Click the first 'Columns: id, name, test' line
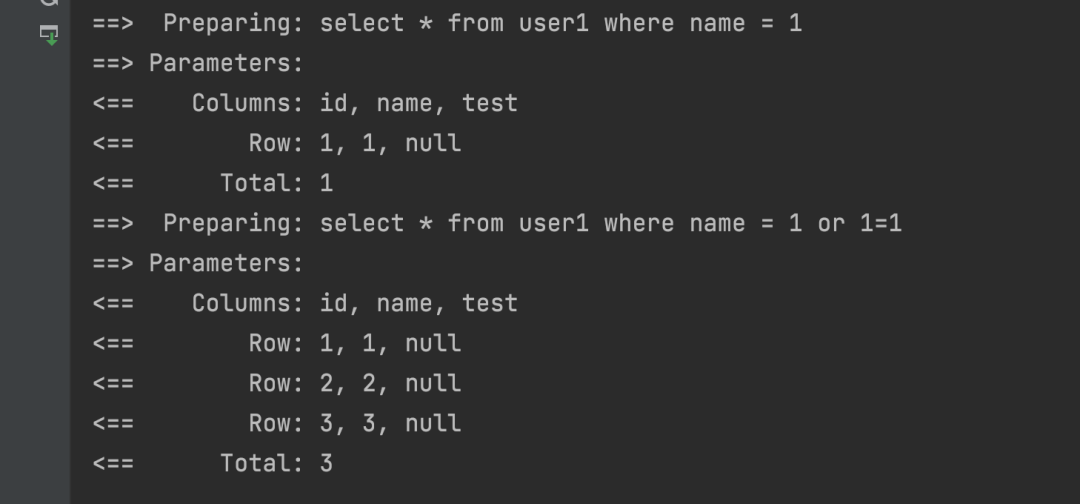This screenshot has width=1080, height=504. pyautogui.click(x=305, y=103)
